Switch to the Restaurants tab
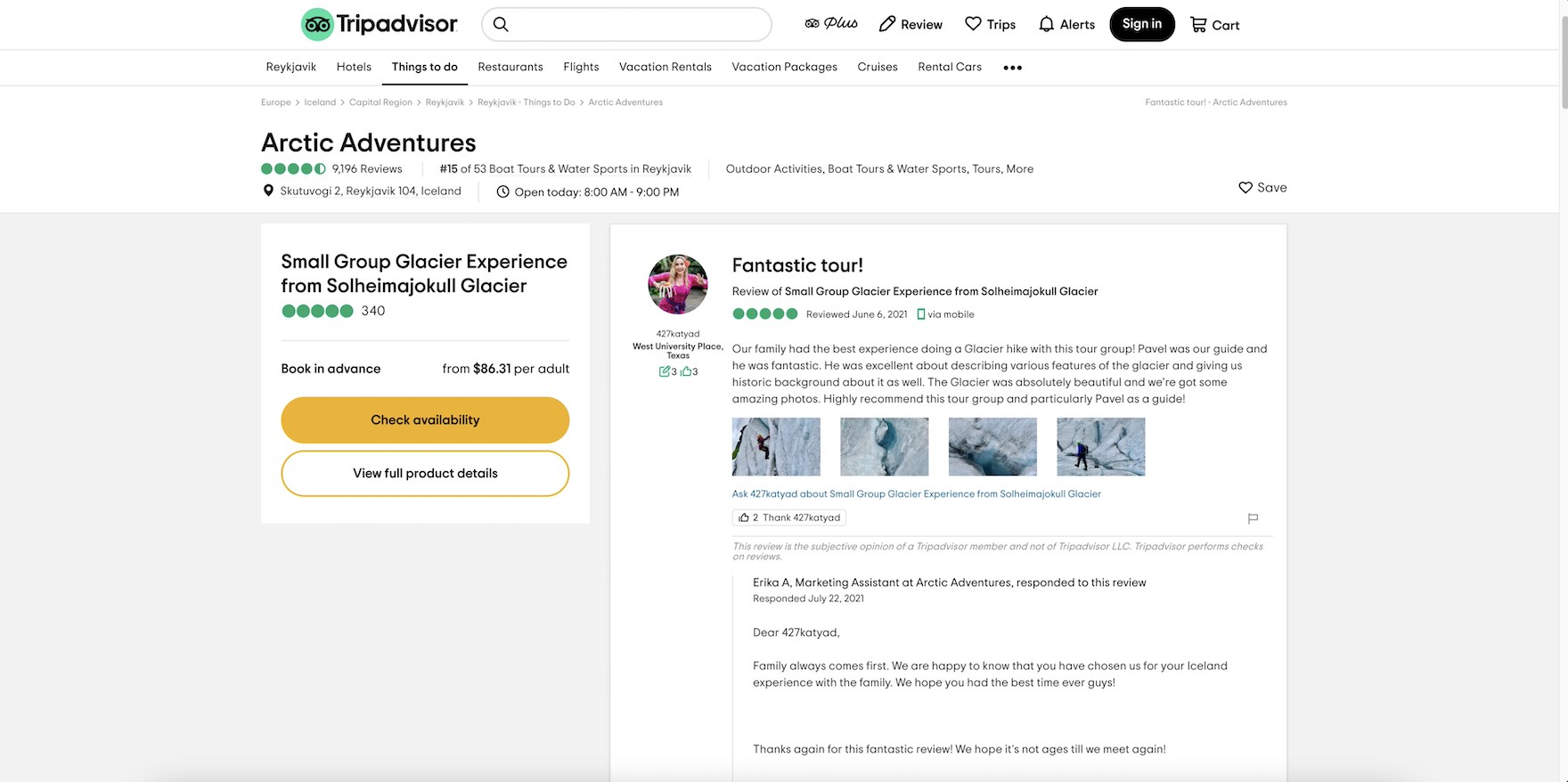The width and height of the screenshot is (1568, 782). tap(510, 67)
